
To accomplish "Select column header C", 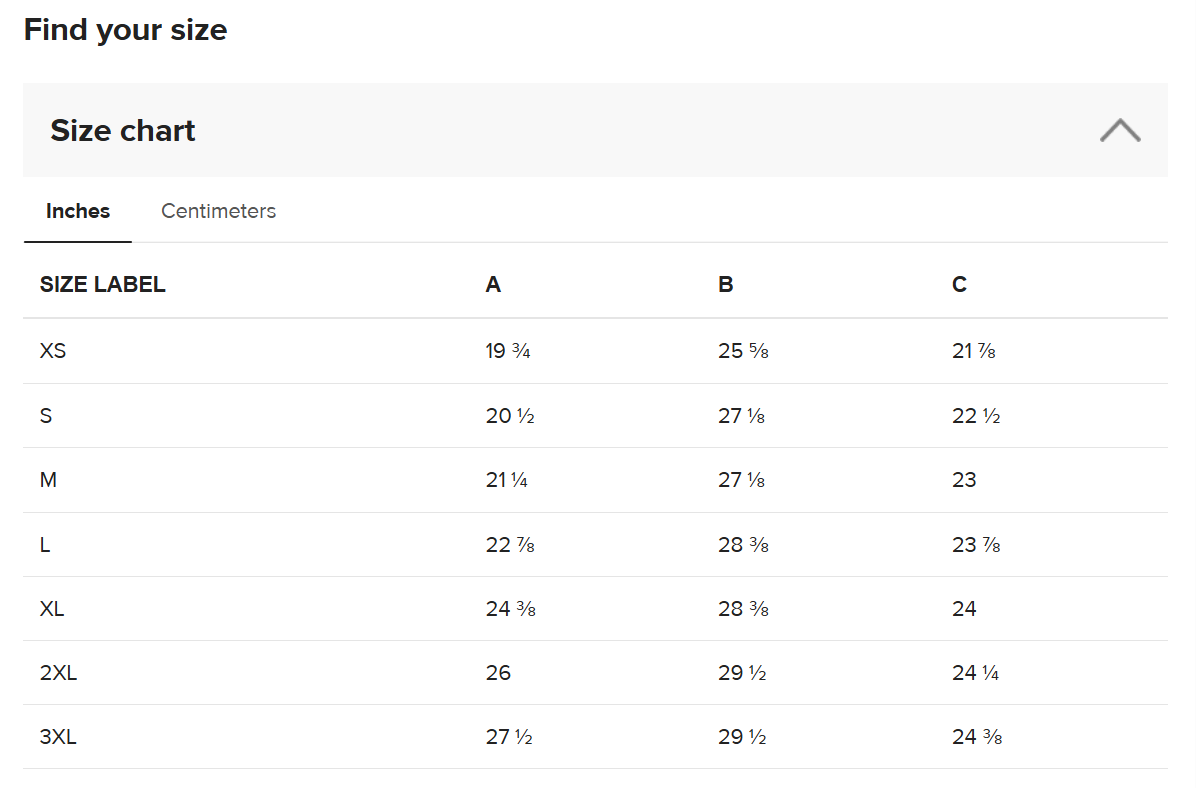I will click(x=959, y=285).
